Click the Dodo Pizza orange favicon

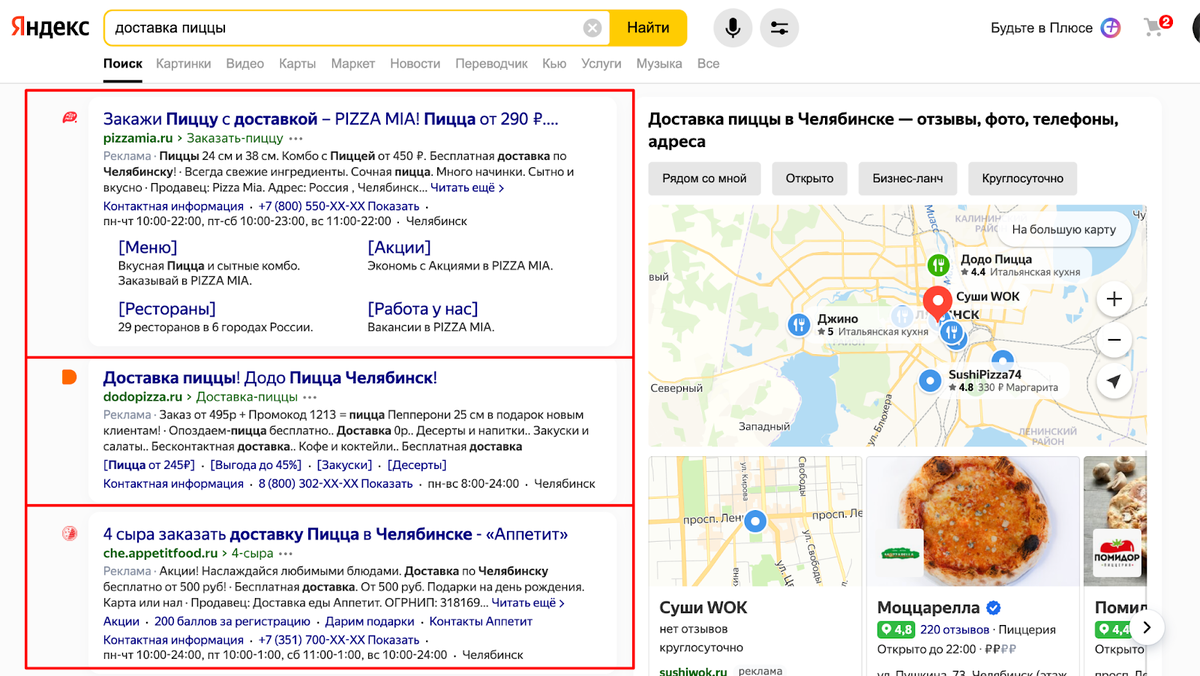point(69,377)
